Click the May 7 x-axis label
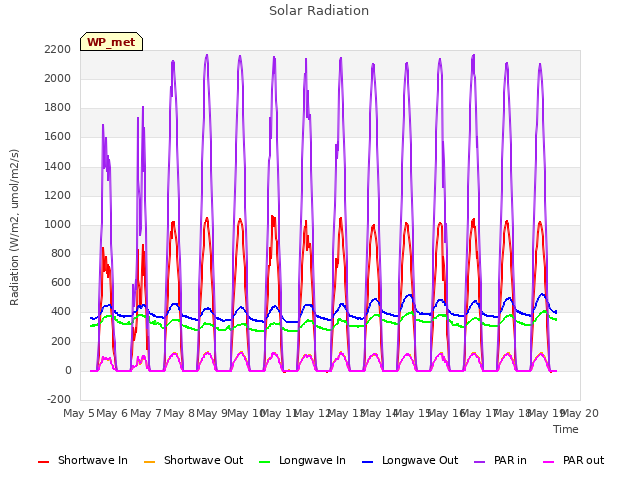Screen dimensions: 640x480 point(146,413)
